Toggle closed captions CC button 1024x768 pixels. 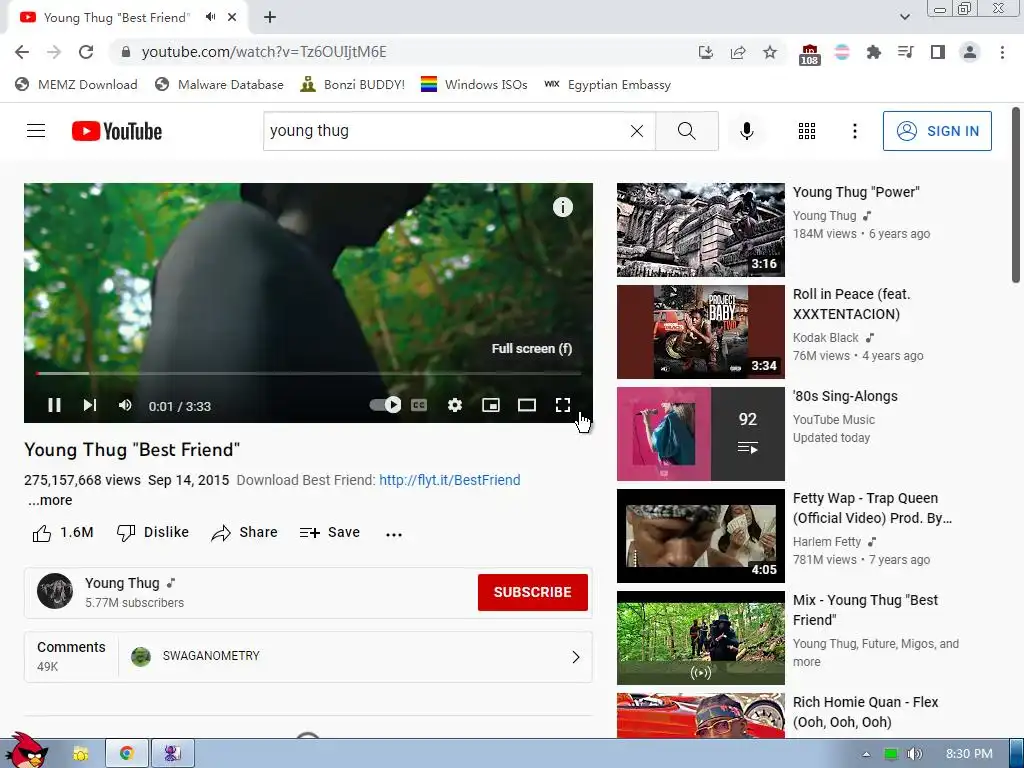(419, 406)
